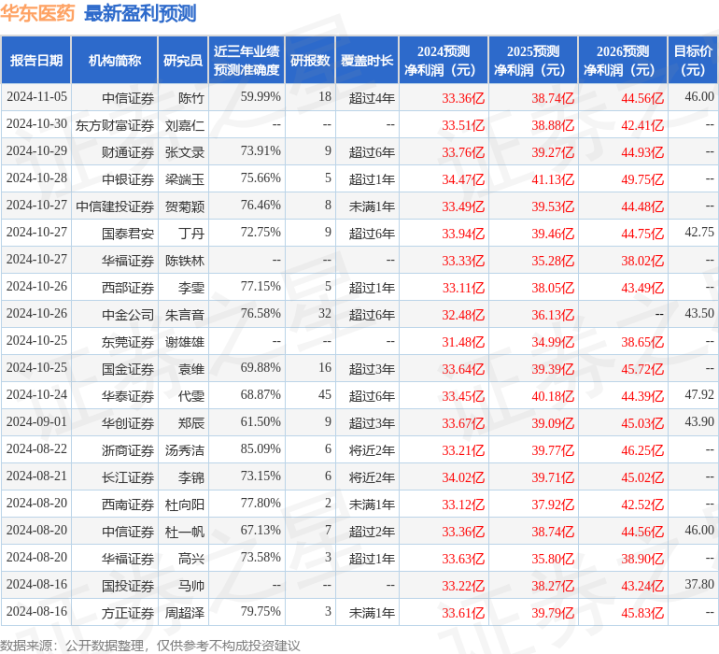The width and height of the screenshot is (719, 654).
Task: Click accuracy value 77.15%
Action: [x=260, y=286]
